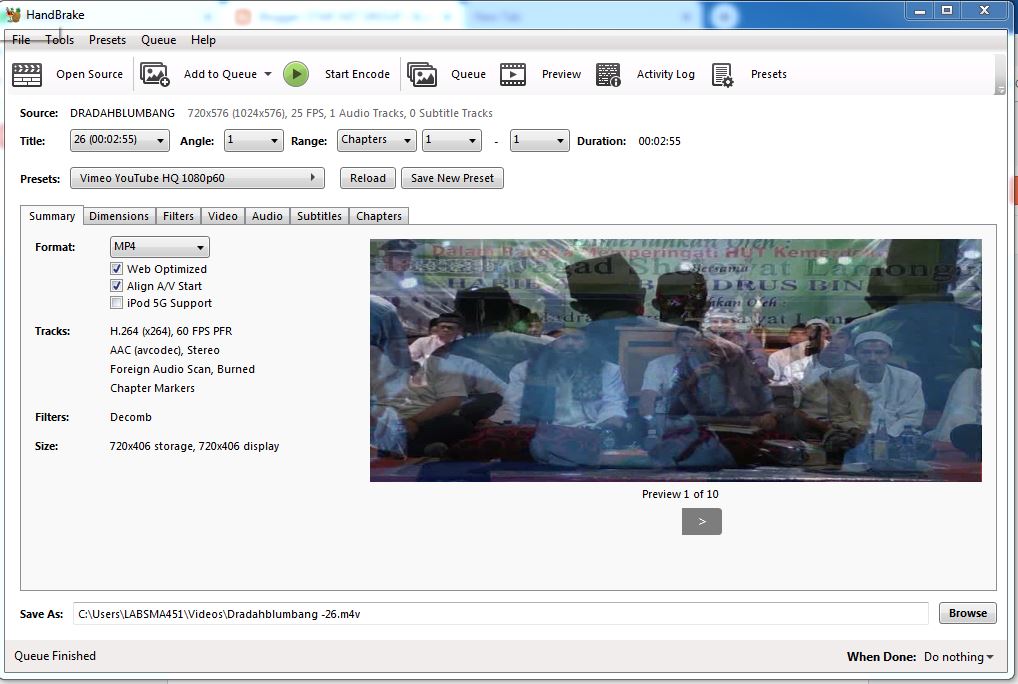Switch to the Chapters tab
1018x684 pixels.
[x=379, y=216]
